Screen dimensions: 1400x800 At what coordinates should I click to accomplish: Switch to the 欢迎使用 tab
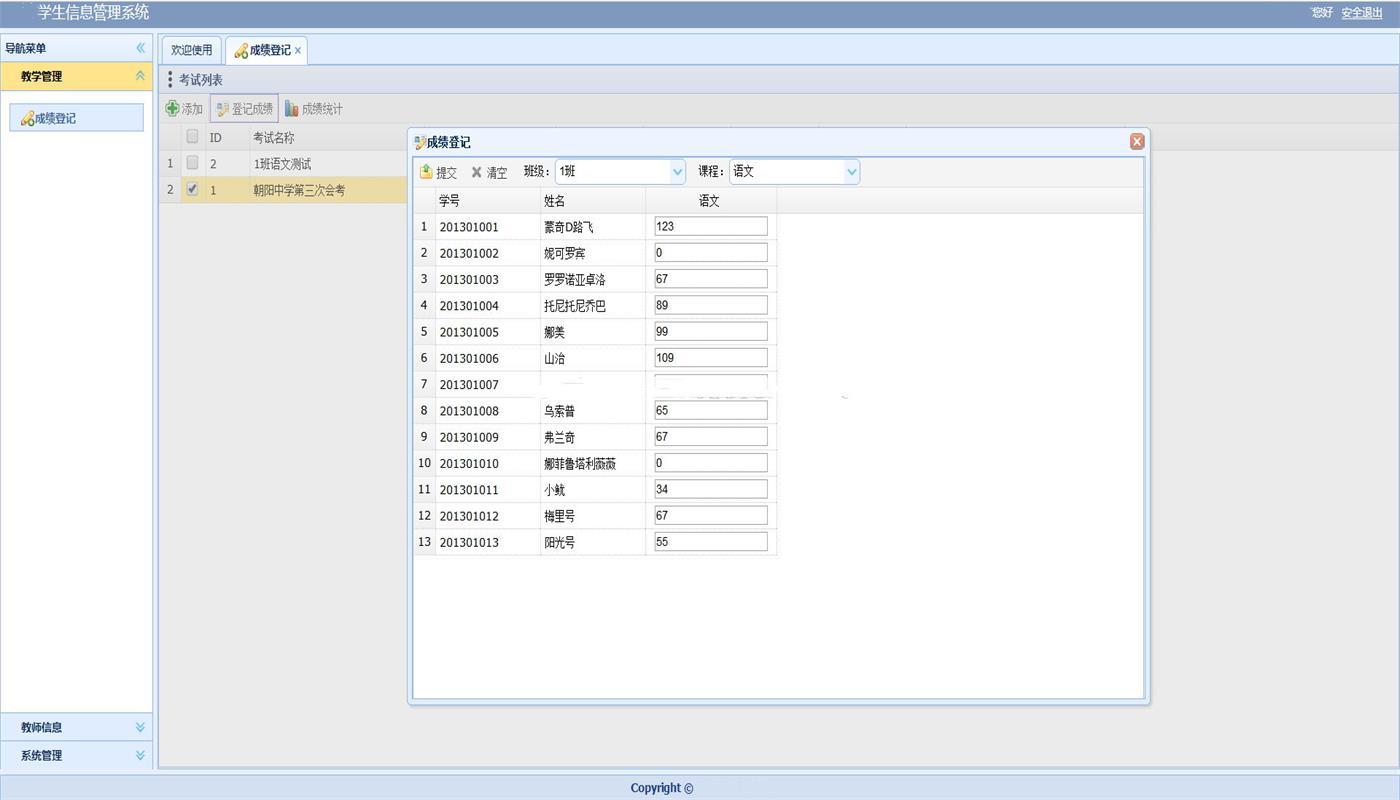pos(192,50)
